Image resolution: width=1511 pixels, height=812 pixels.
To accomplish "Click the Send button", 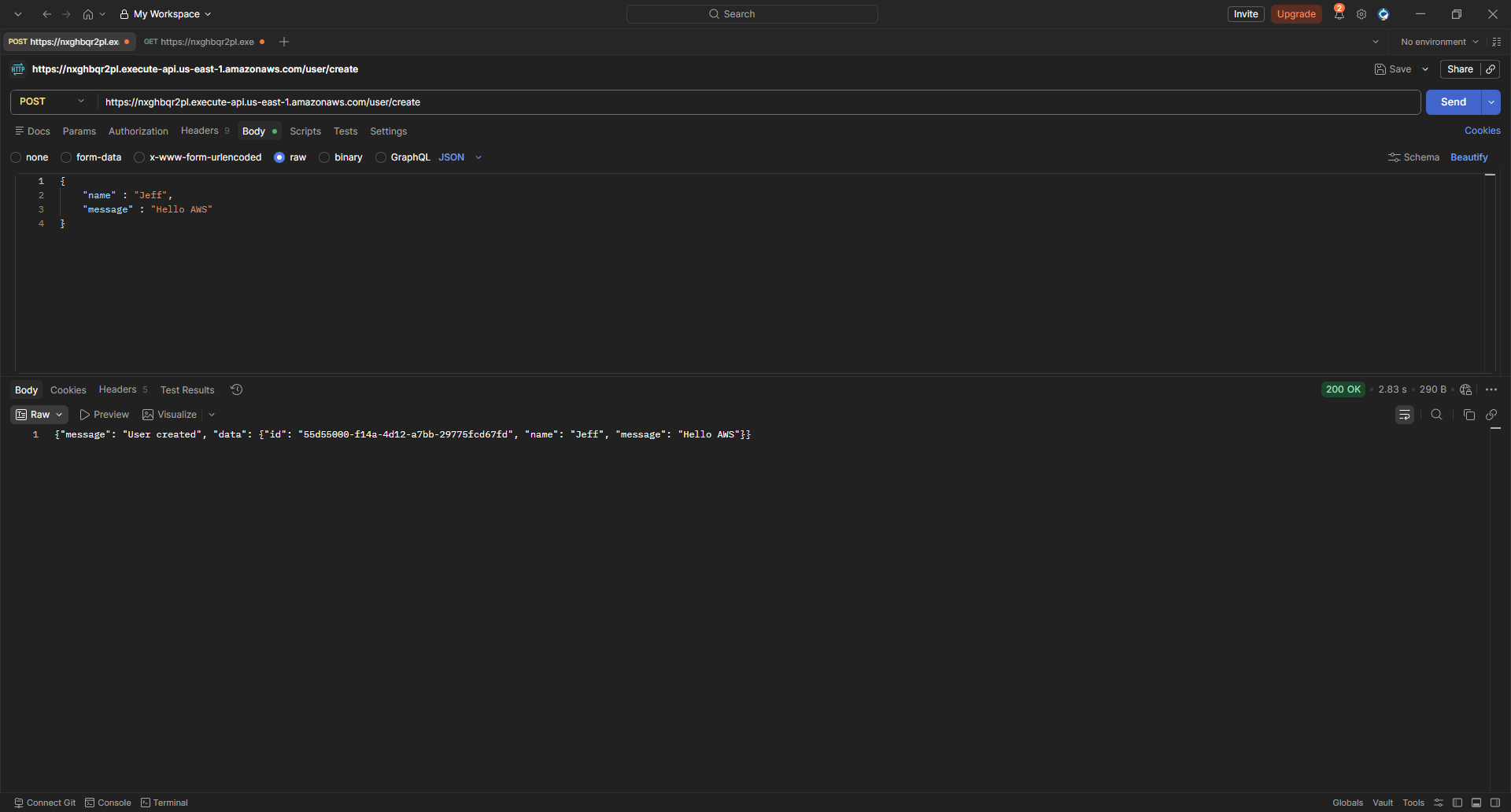I will point(1453,102).
